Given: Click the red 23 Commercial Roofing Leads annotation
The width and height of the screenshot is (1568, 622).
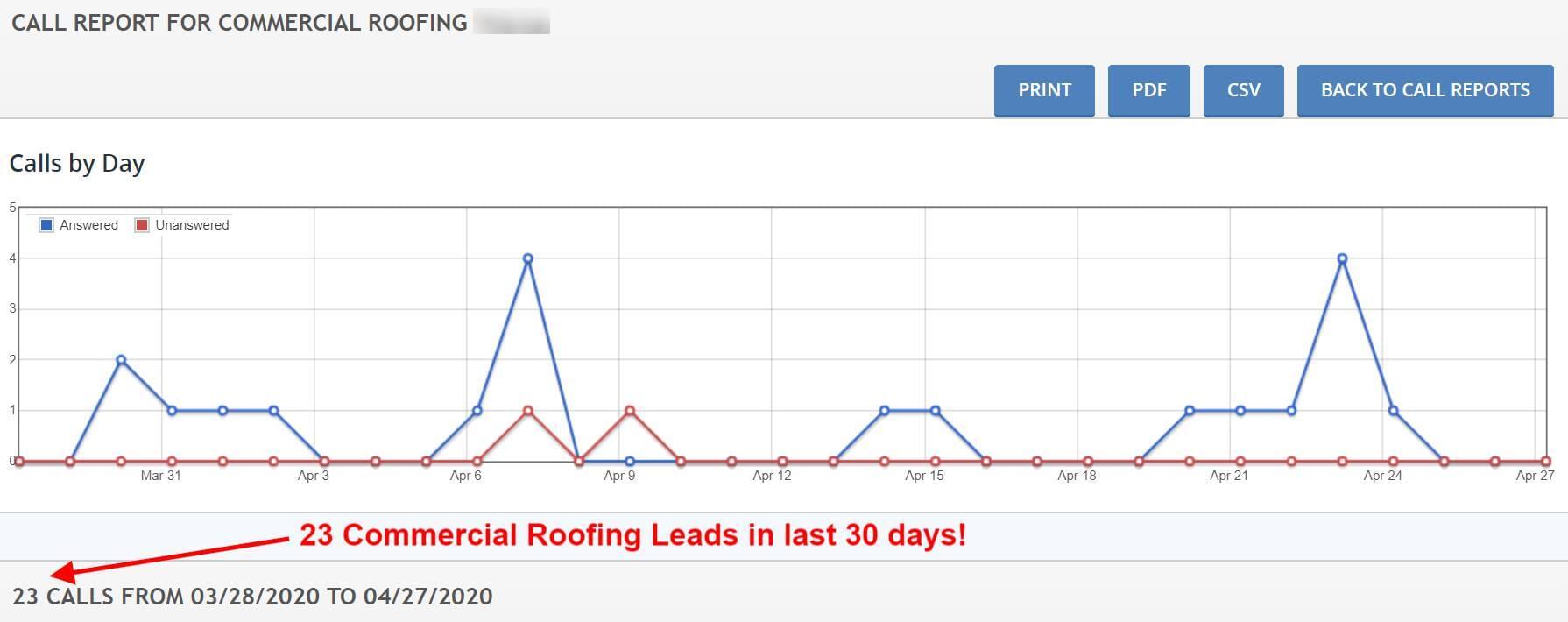Looking at the screenshot, I should click(x=632, y=534).
